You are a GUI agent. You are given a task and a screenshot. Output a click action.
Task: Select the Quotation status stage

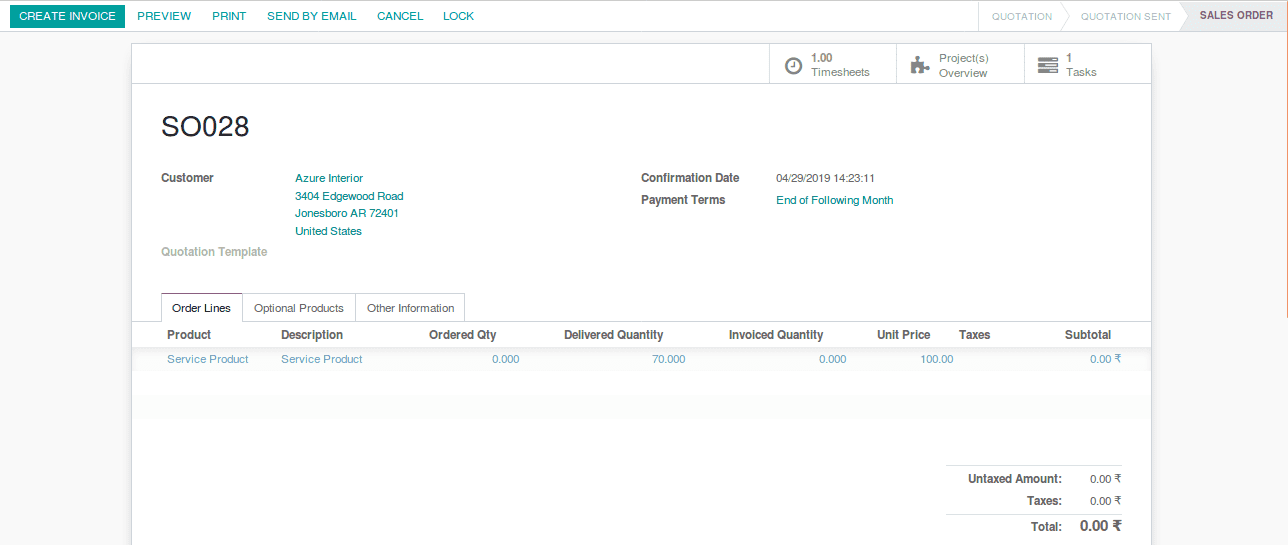pyautogui.click(x=1022, y=16)
